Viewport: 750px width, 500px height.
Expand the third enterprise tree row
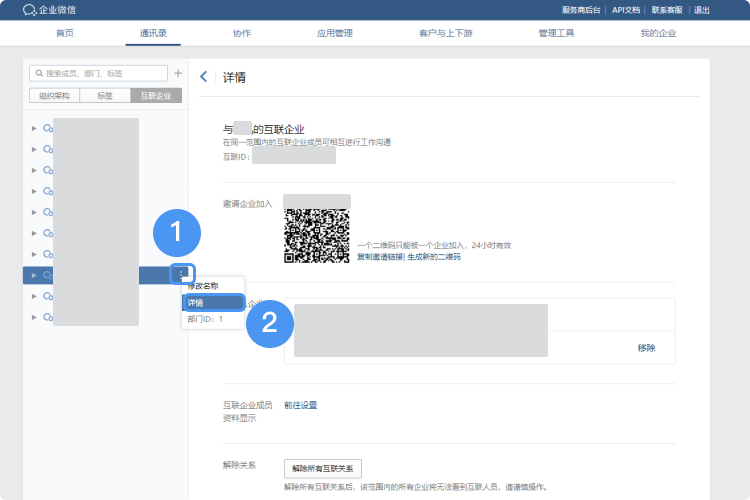(x=34, y=170)
